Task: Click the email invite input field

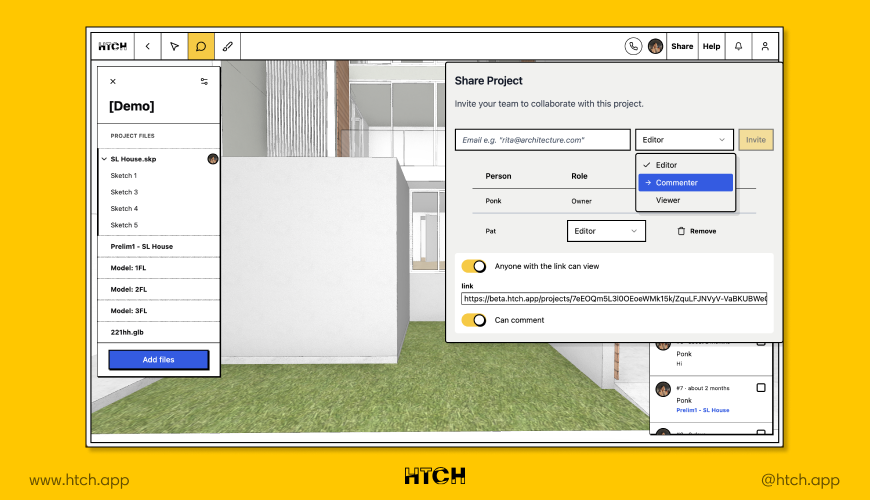Action: (543, 140)
